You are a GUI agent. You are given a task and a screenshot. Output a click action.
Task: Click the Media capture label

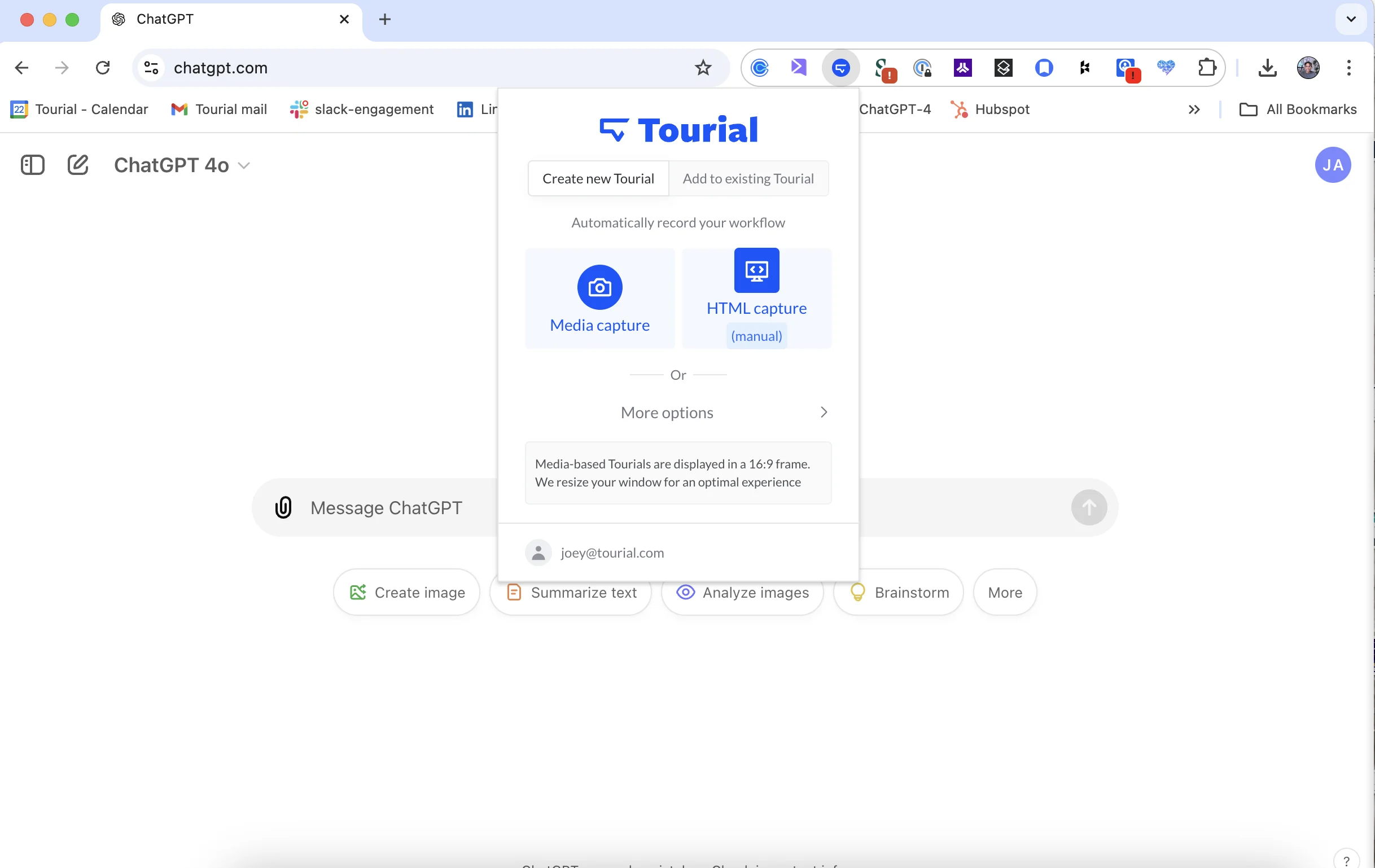click(x=599, y=325)
